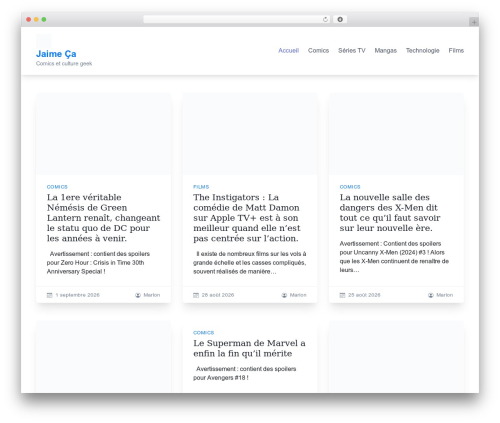
Task: Click the excerpt starting Il existe de nombreux films
Action: 250,263
